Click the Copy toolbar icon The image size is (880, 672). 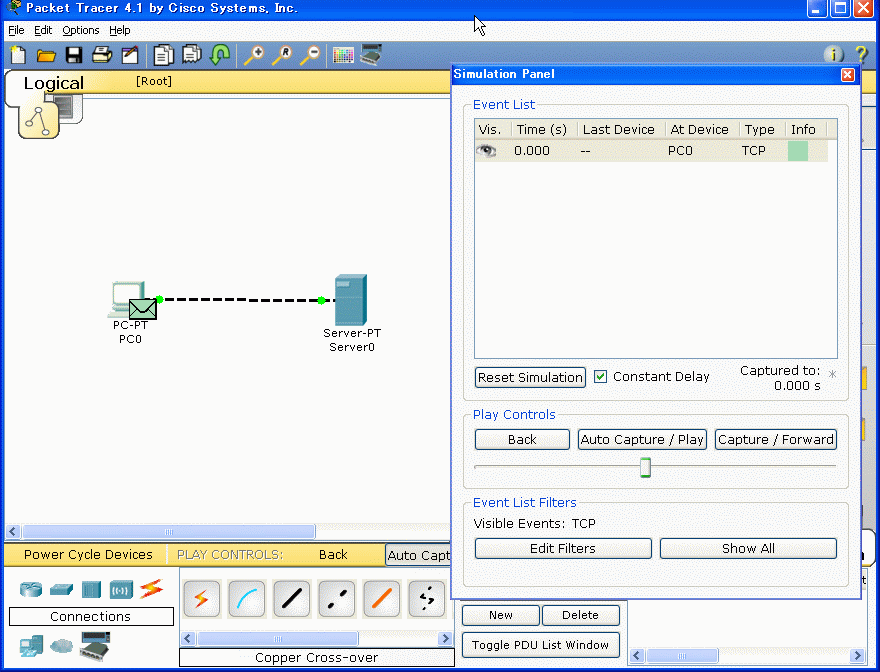pyautogui.click(x=164, y=55)
